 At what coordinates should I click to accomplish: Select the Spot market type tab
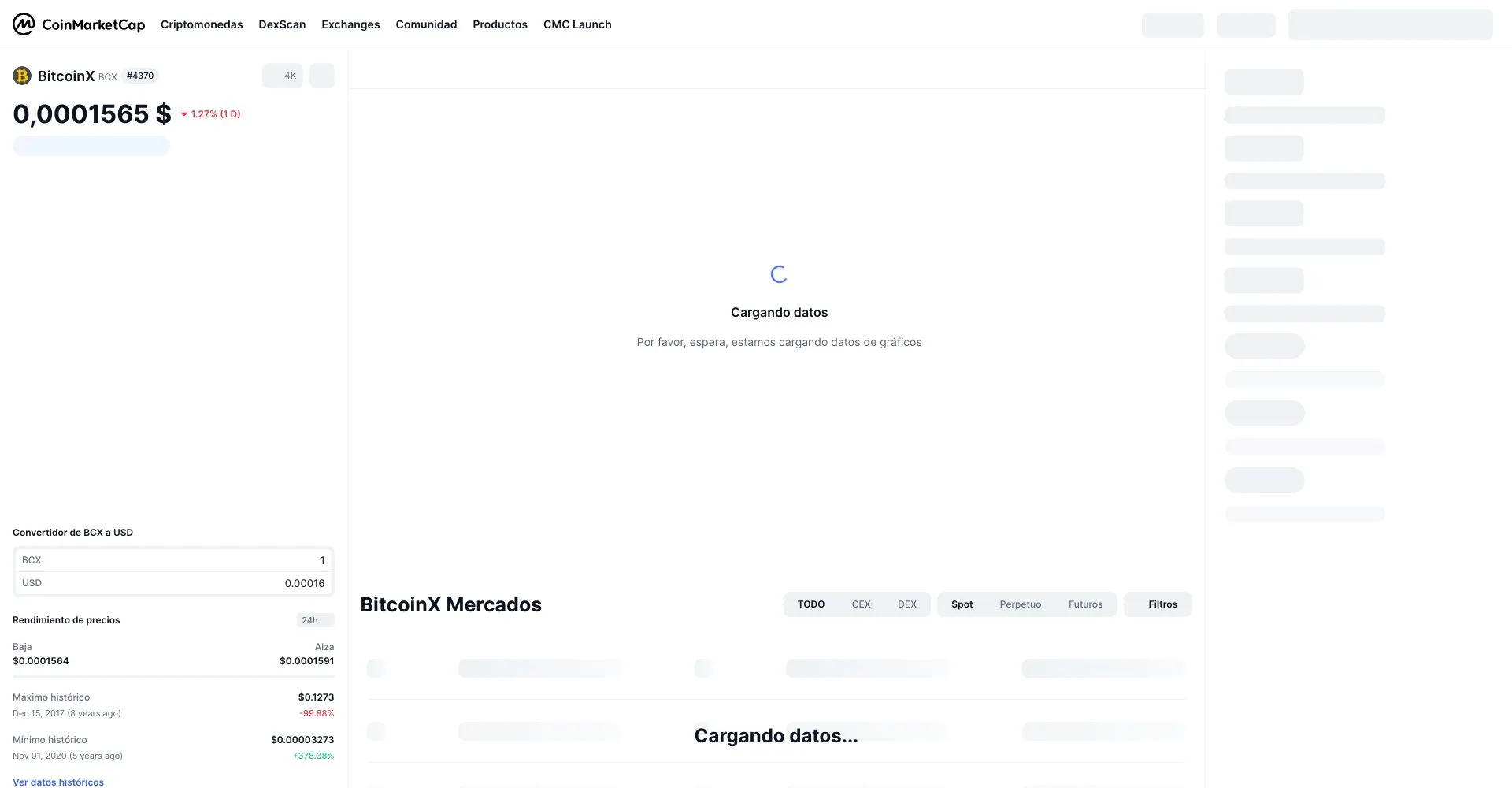[962, 604]
